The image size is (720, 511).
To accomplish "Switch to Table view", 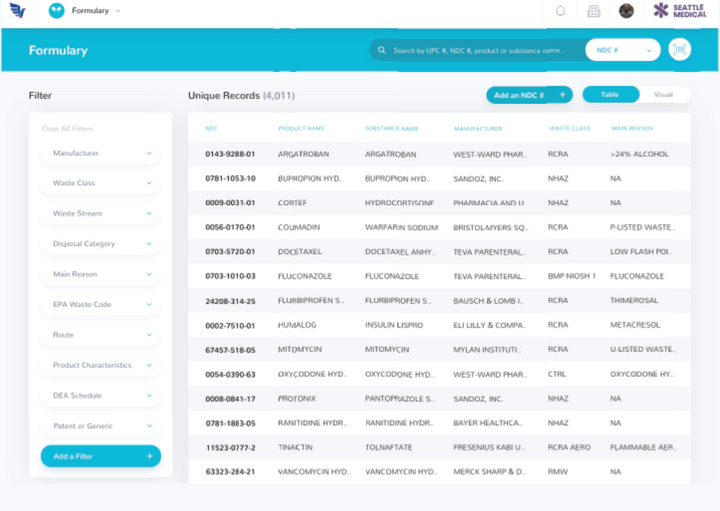I will pos(610,95).
